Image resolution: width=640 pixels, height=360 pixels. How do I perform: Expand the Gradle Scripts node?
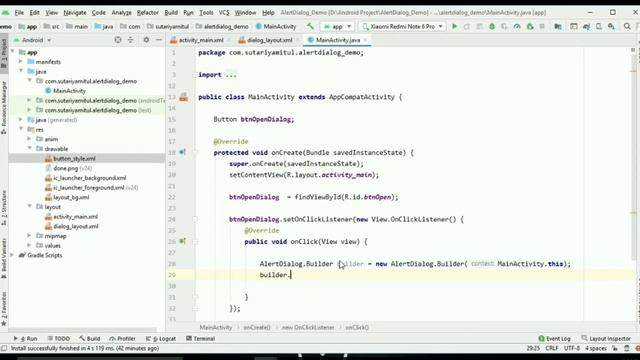(12, 255)
